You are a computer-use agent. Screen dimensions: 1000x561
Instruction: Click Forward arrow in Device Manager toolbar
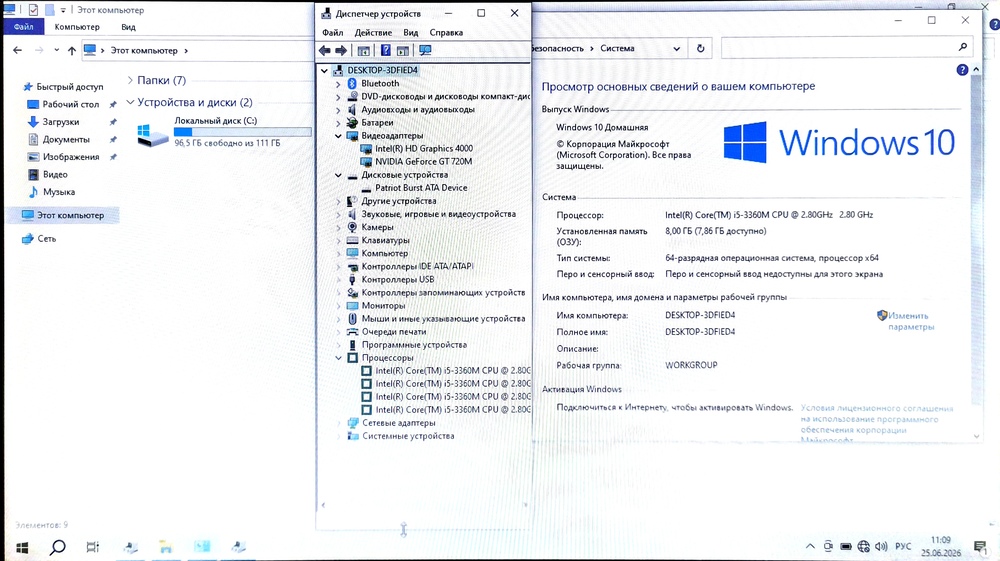(341, 50)
